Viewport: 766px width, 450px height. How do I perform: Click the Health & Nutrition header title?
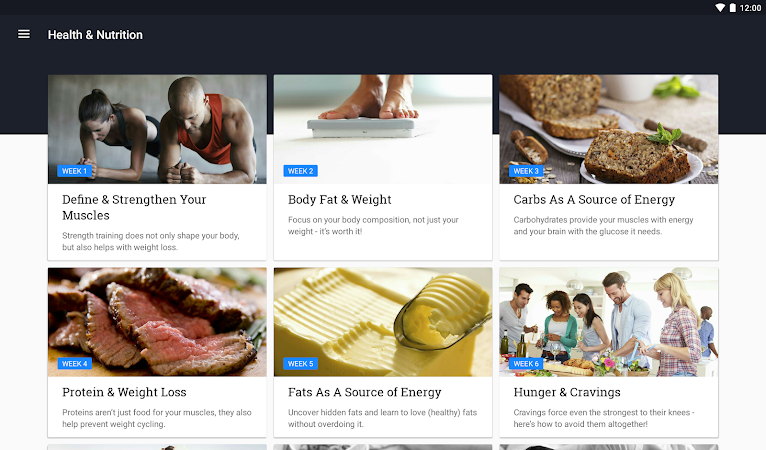tap(95, 35)
